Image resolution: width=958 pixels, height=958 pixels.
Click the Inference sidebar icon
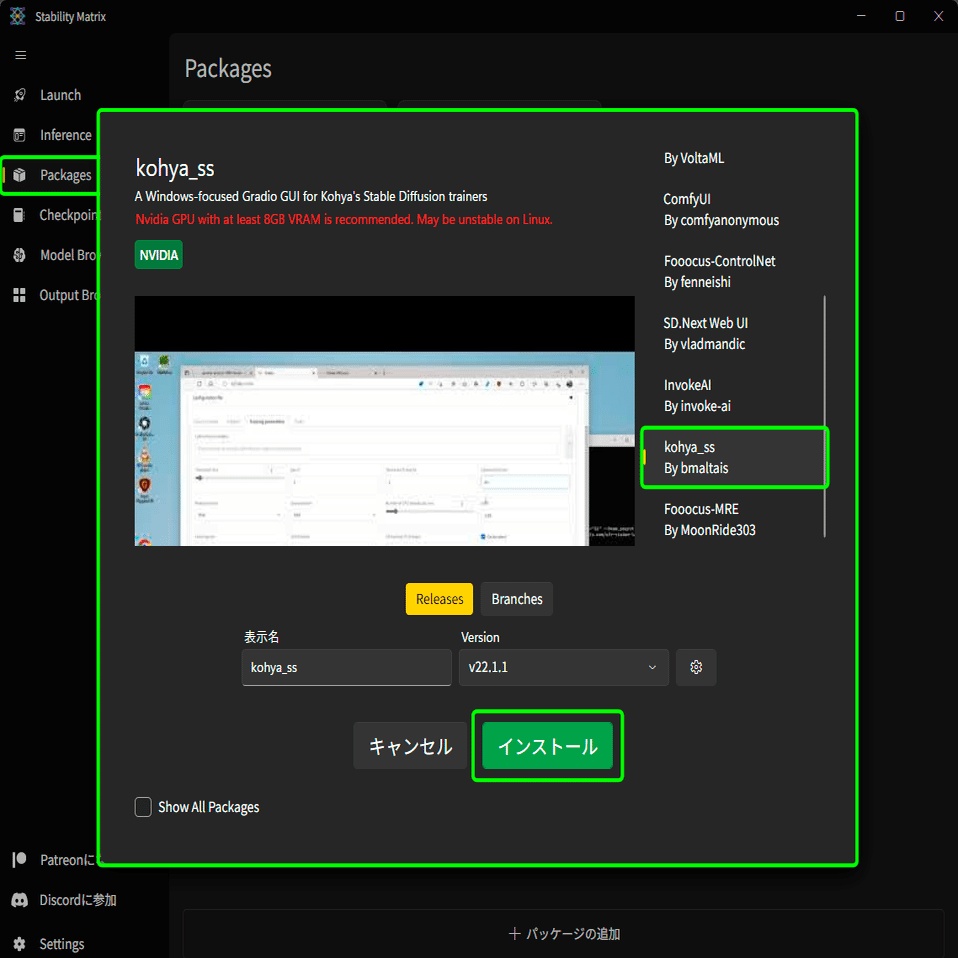click(x=20, y=135)
